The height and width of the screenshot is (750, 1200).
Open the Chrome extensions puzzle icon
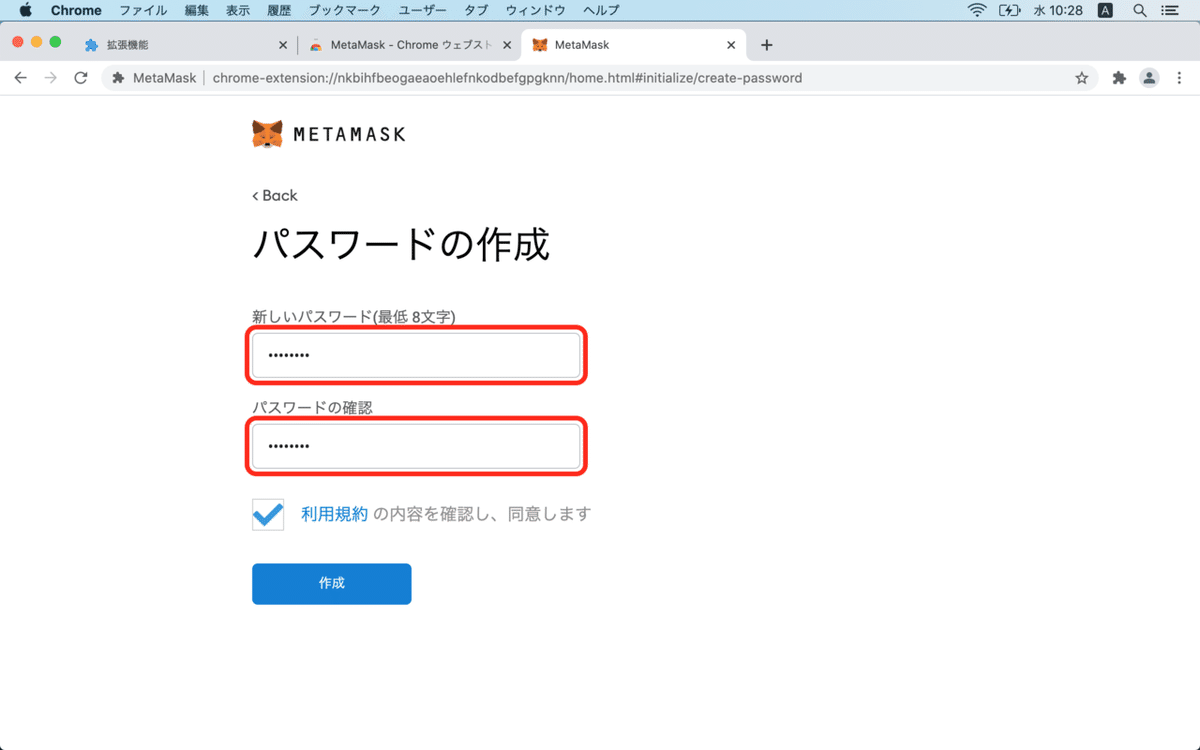(1118, 77)
